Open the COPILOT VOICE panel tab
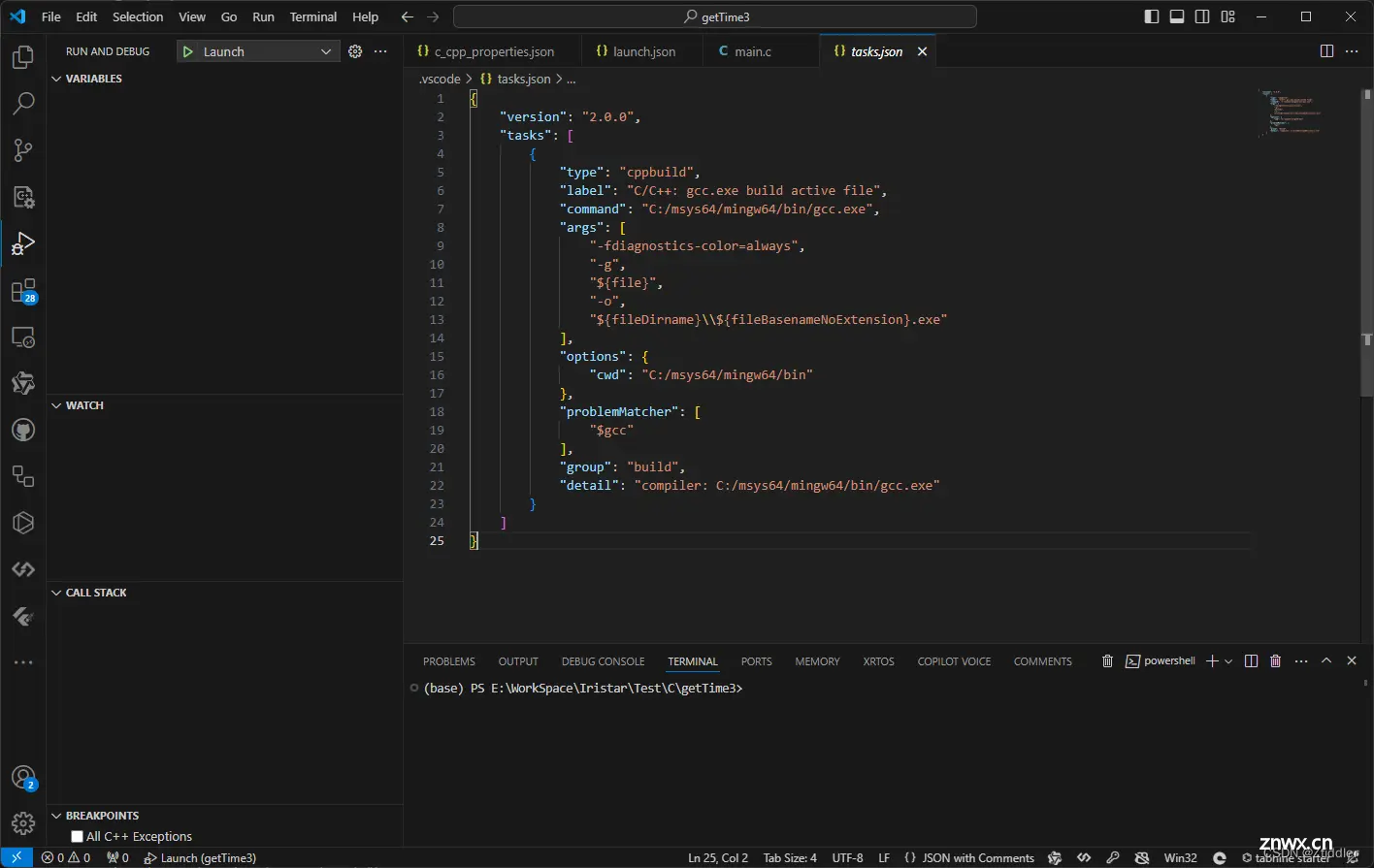This screenshot has width=1374, height=868. pyautogui.click(x=954, y=661)
